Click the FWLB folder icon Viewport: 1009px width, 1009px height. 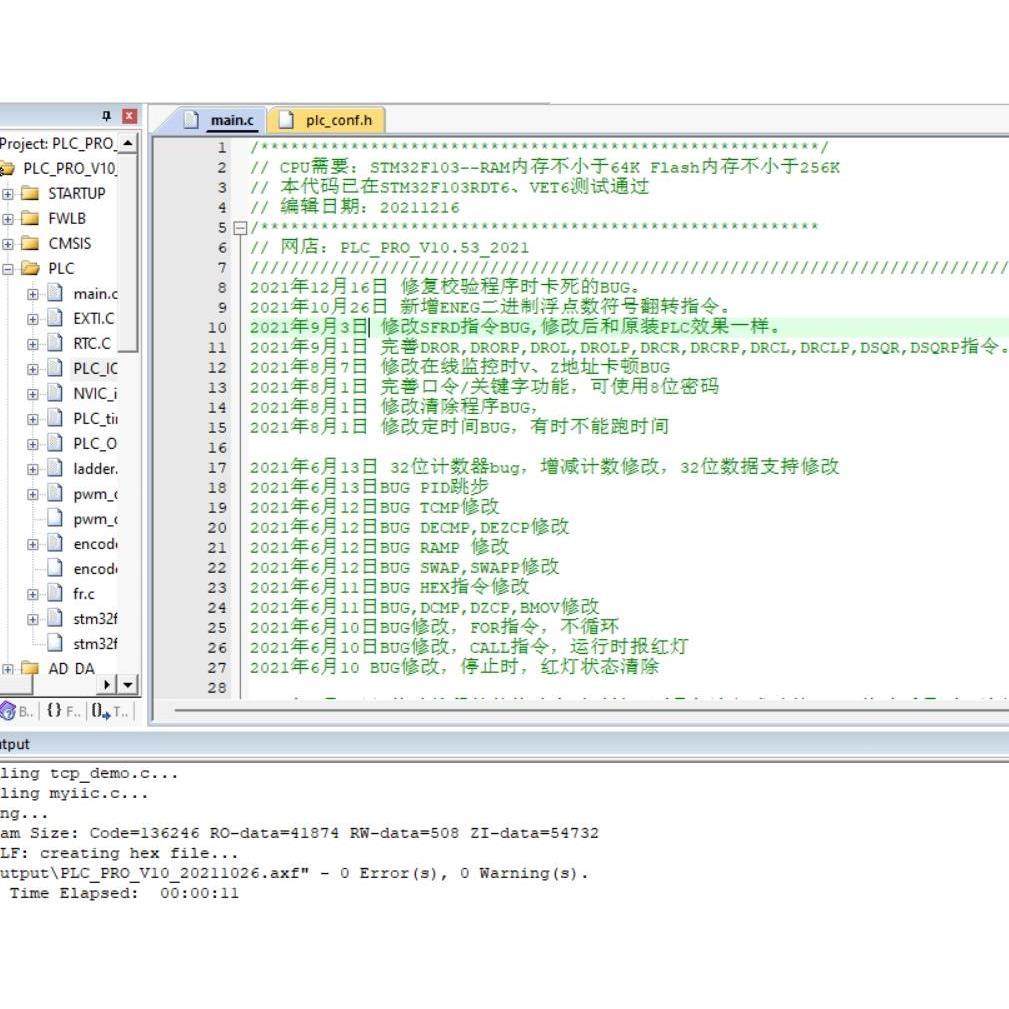click(x=30, y=218)
